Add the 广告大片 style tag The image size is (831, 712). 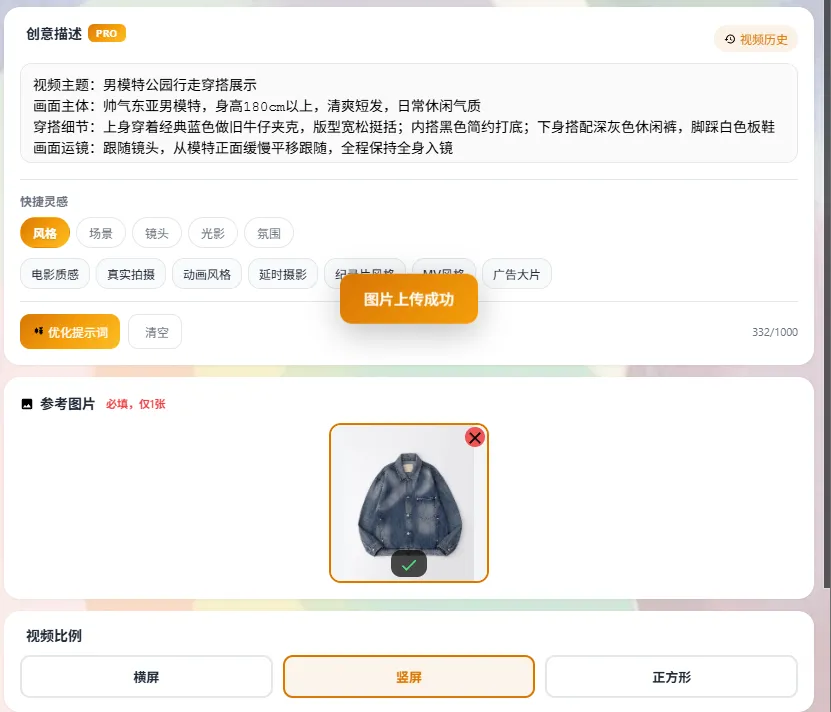pyautogui.click(x=517, y=274)
